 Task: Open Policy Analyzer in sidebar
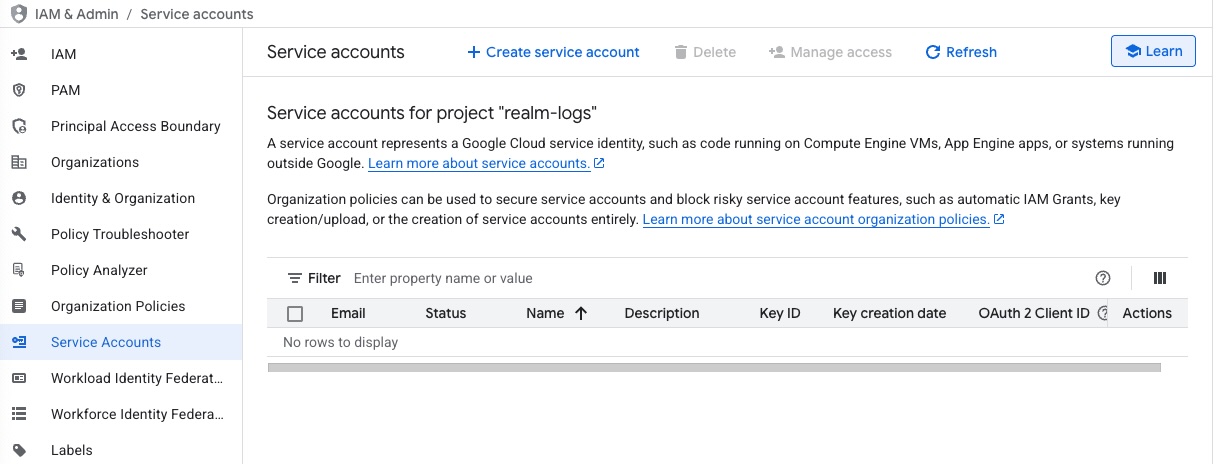(x=121, y=270)
